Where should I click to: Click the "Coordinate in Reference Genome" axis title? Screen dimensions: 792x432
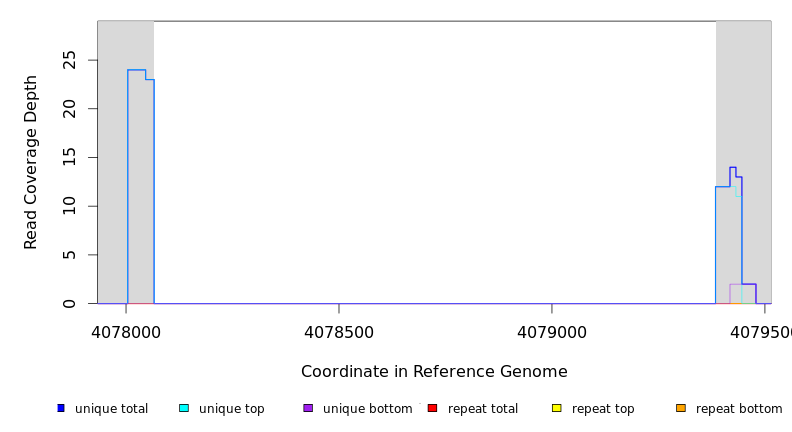tap(434, 372)
